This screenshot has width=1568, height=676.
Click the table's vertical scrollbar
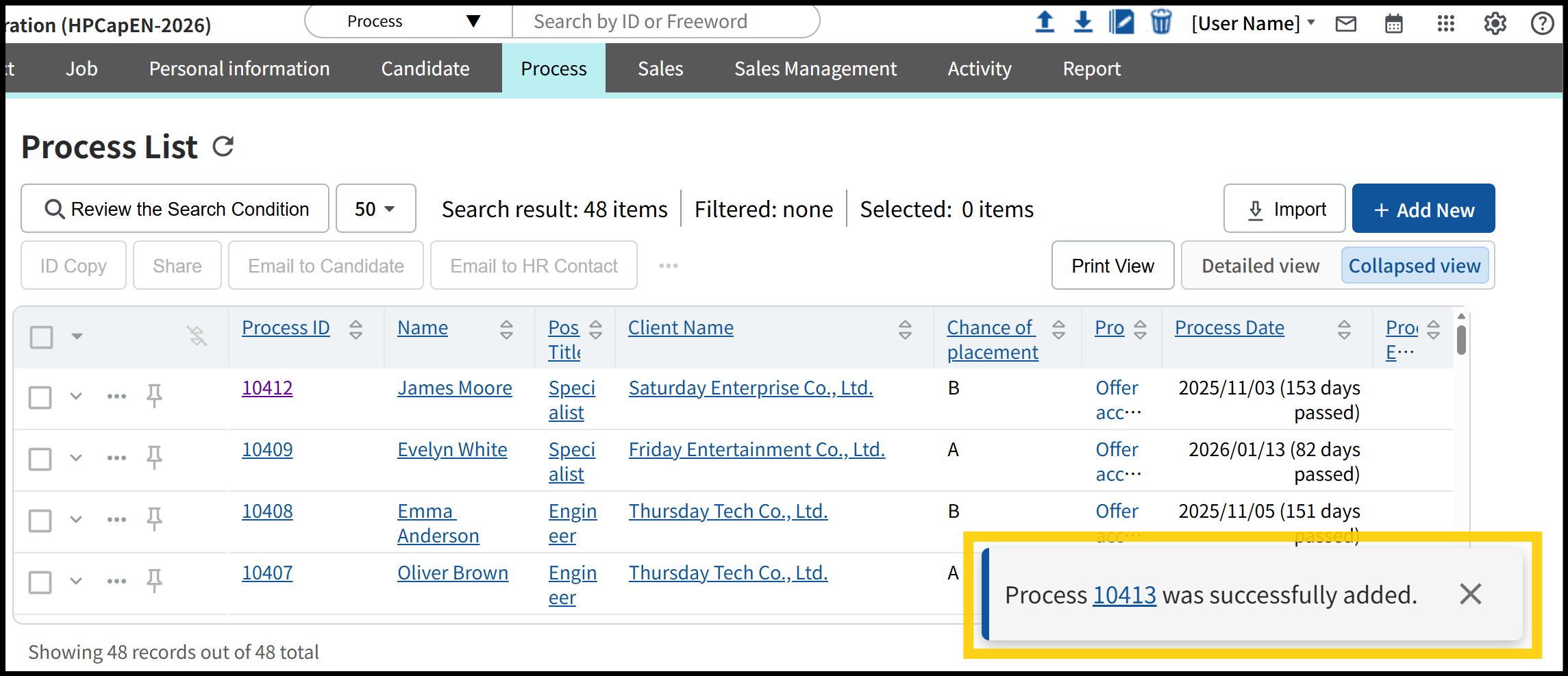1461,340
